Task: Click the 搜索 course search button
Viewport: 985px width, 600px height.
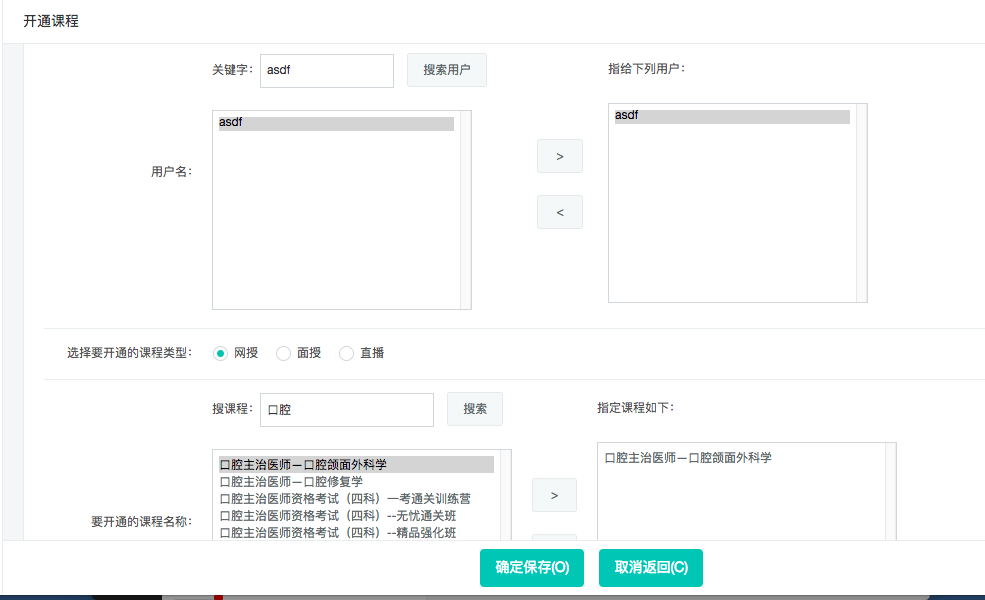Action: click(x=475, y=409)
